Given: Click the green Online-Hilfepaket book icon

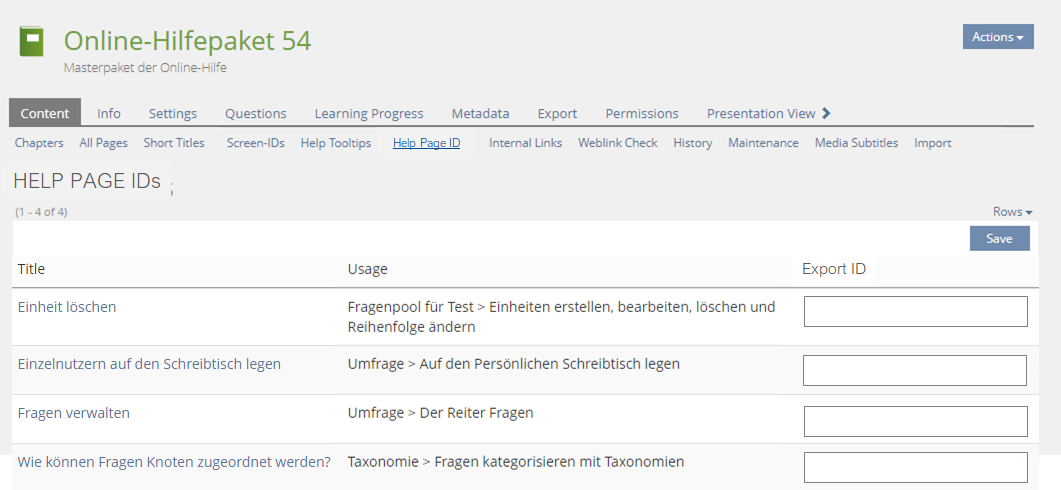Looking at the screenshot, I should point(33,42).
